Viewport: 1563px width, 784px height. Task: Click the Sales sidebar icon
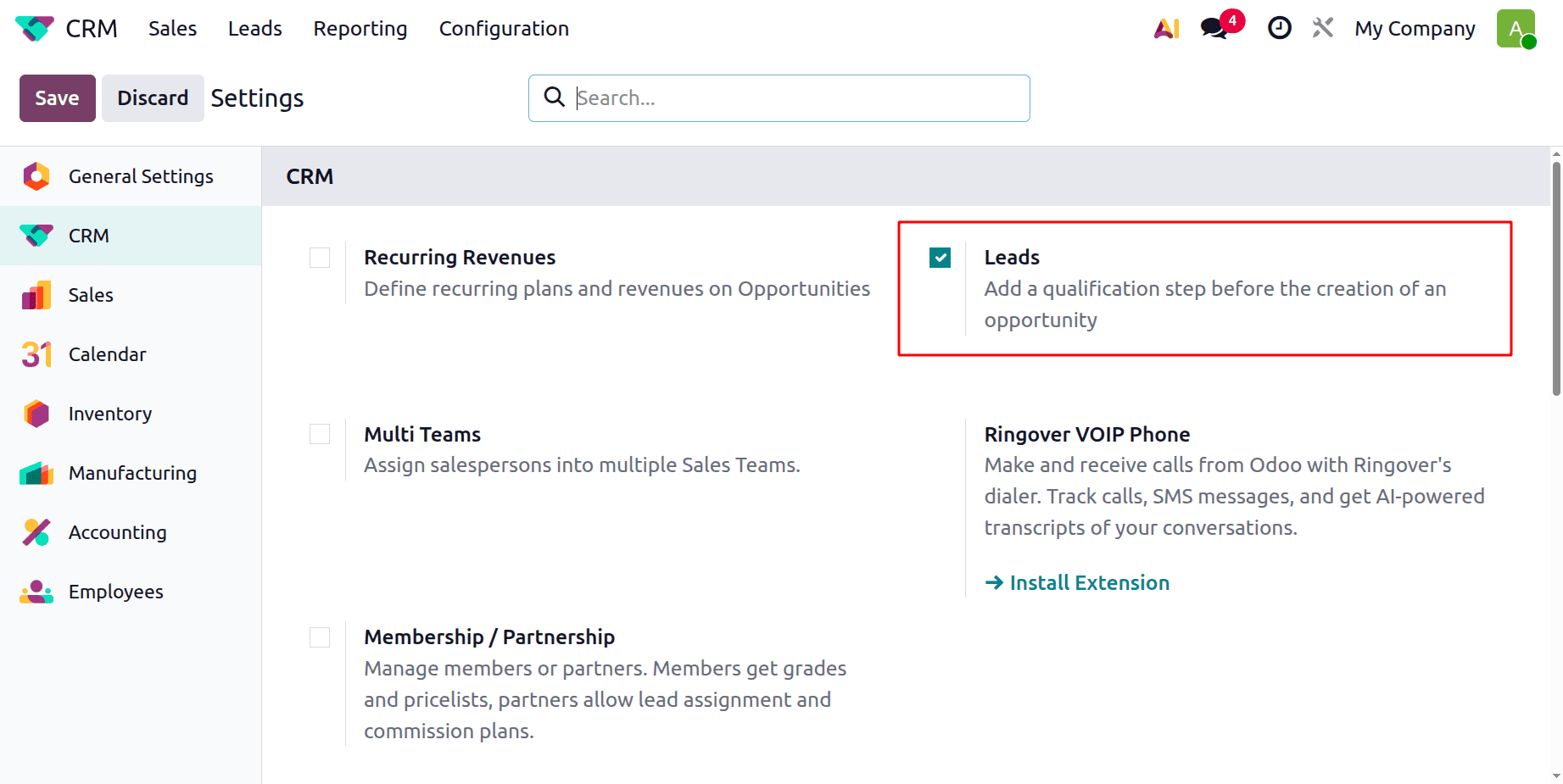point(36,295)
